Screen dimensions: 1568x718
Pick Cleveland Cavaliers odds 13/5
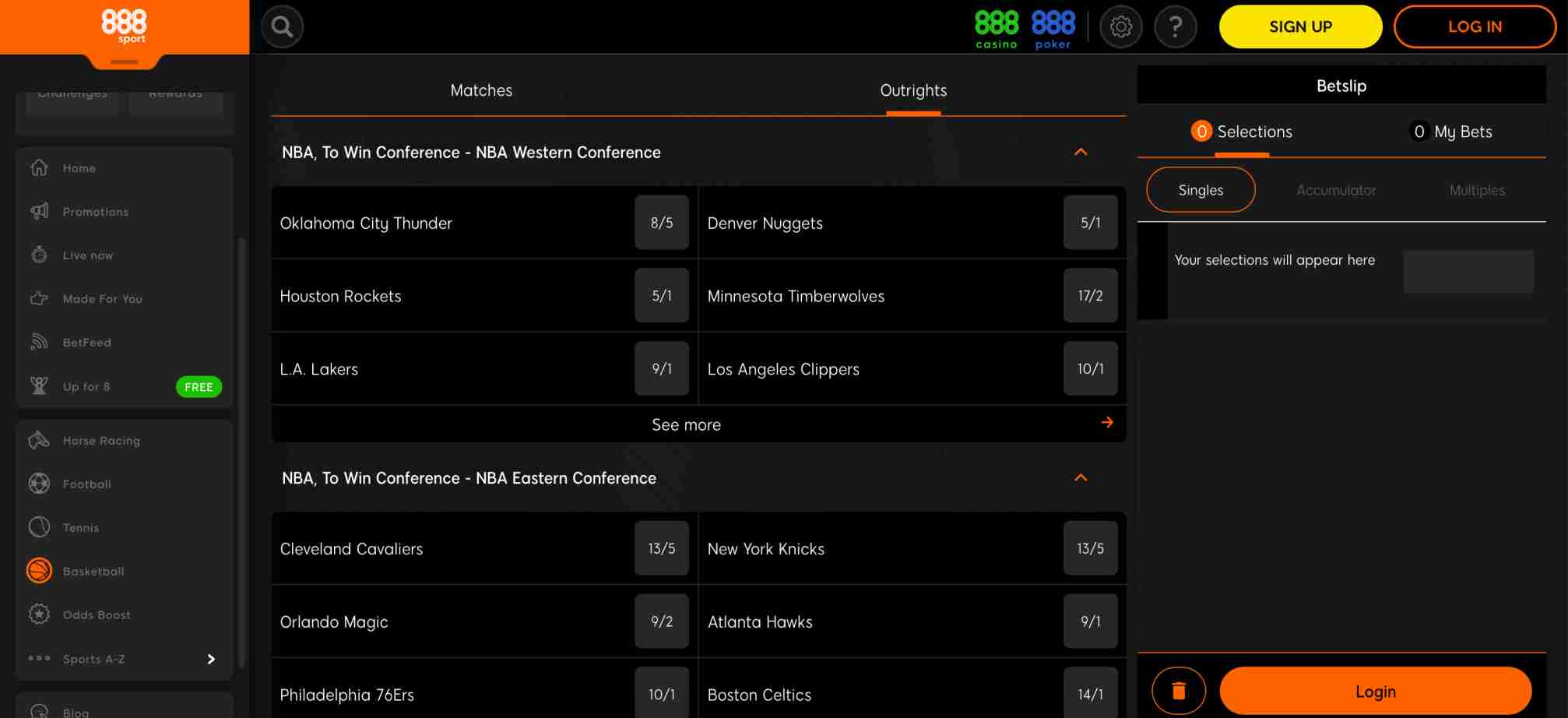point(662,548)
